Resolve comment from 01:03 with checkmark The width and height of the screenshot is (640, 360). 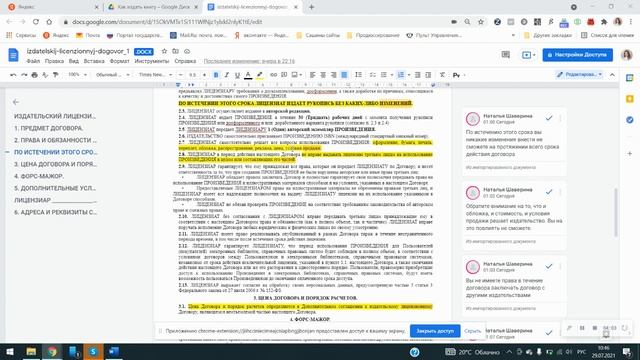[549, 266]
